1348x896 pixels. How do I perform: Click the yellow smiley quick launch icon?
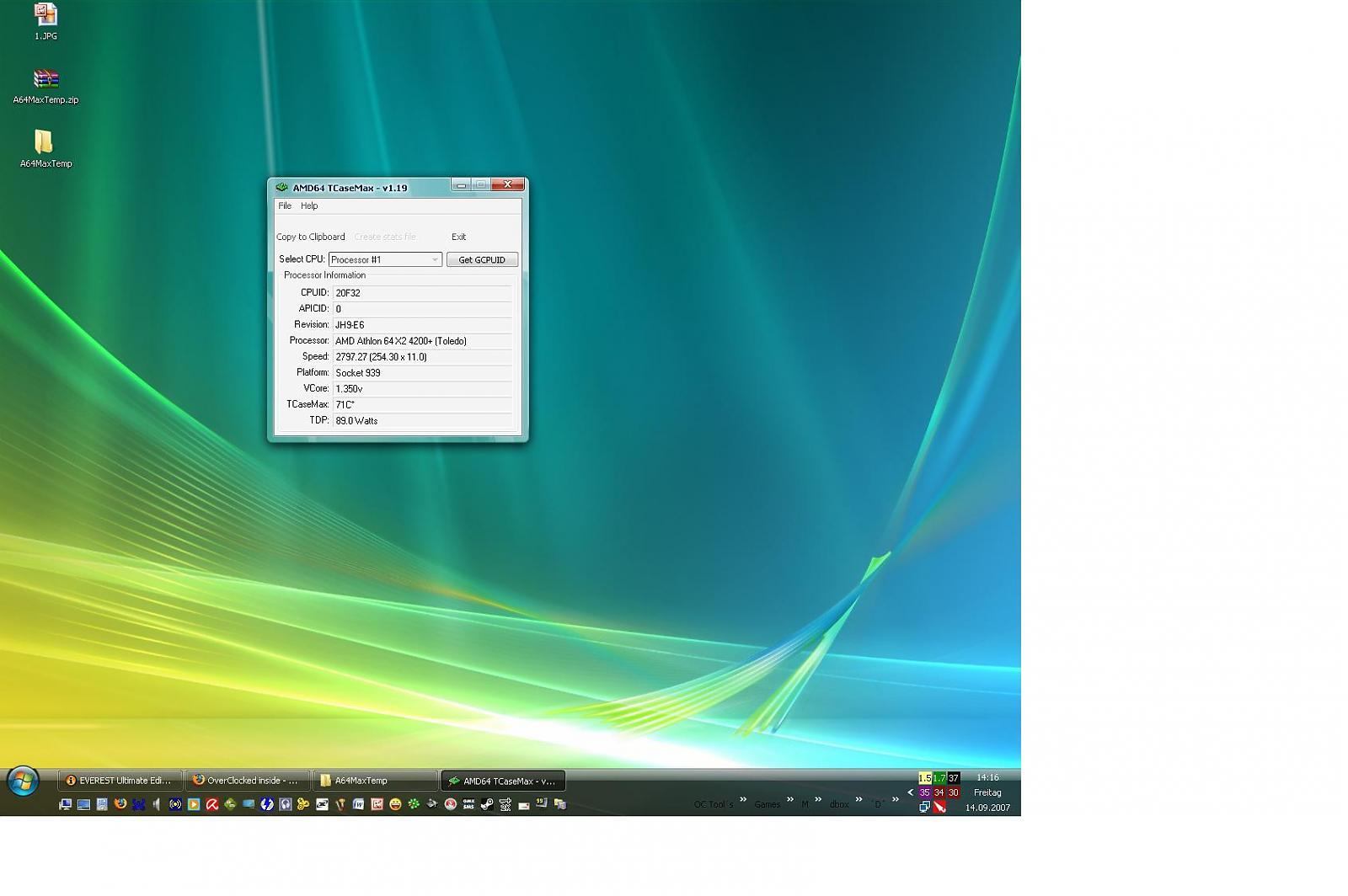coord(395,804)
